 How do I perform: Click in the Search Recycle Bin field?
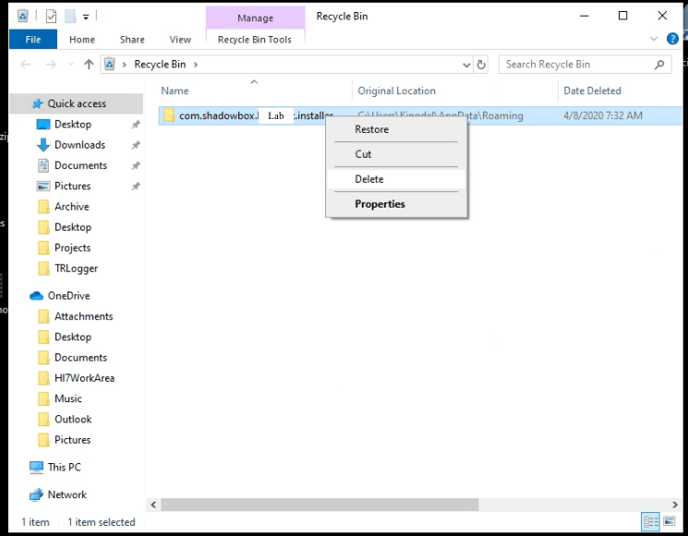[574, 65]
